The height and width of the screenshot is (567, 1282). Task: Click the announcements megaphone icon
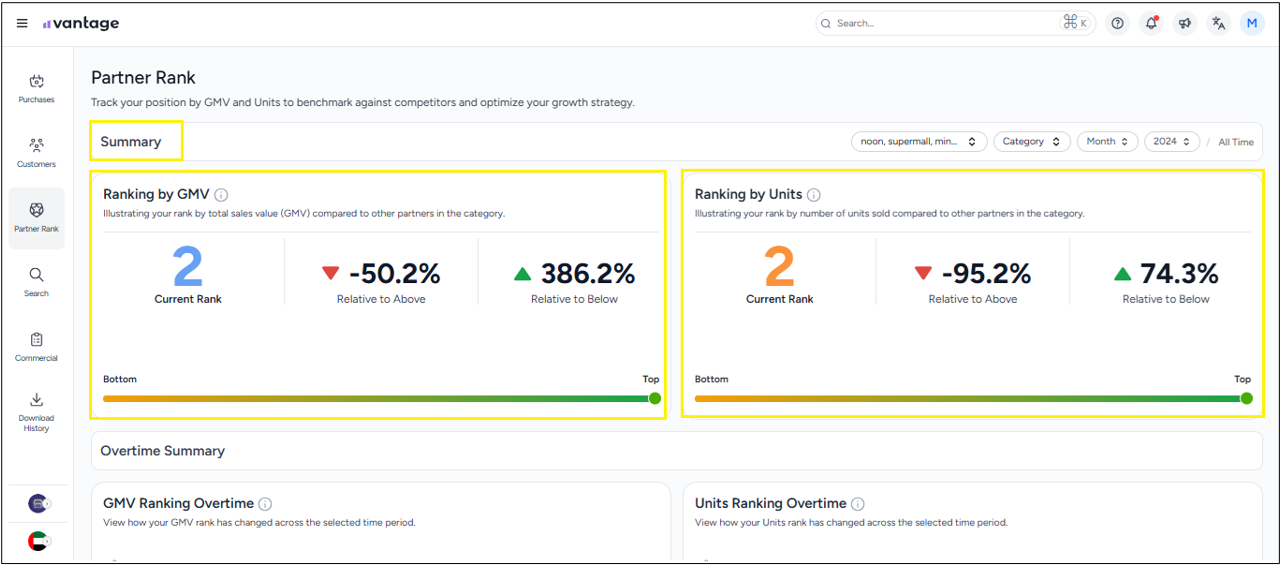tap(1185, 24)
